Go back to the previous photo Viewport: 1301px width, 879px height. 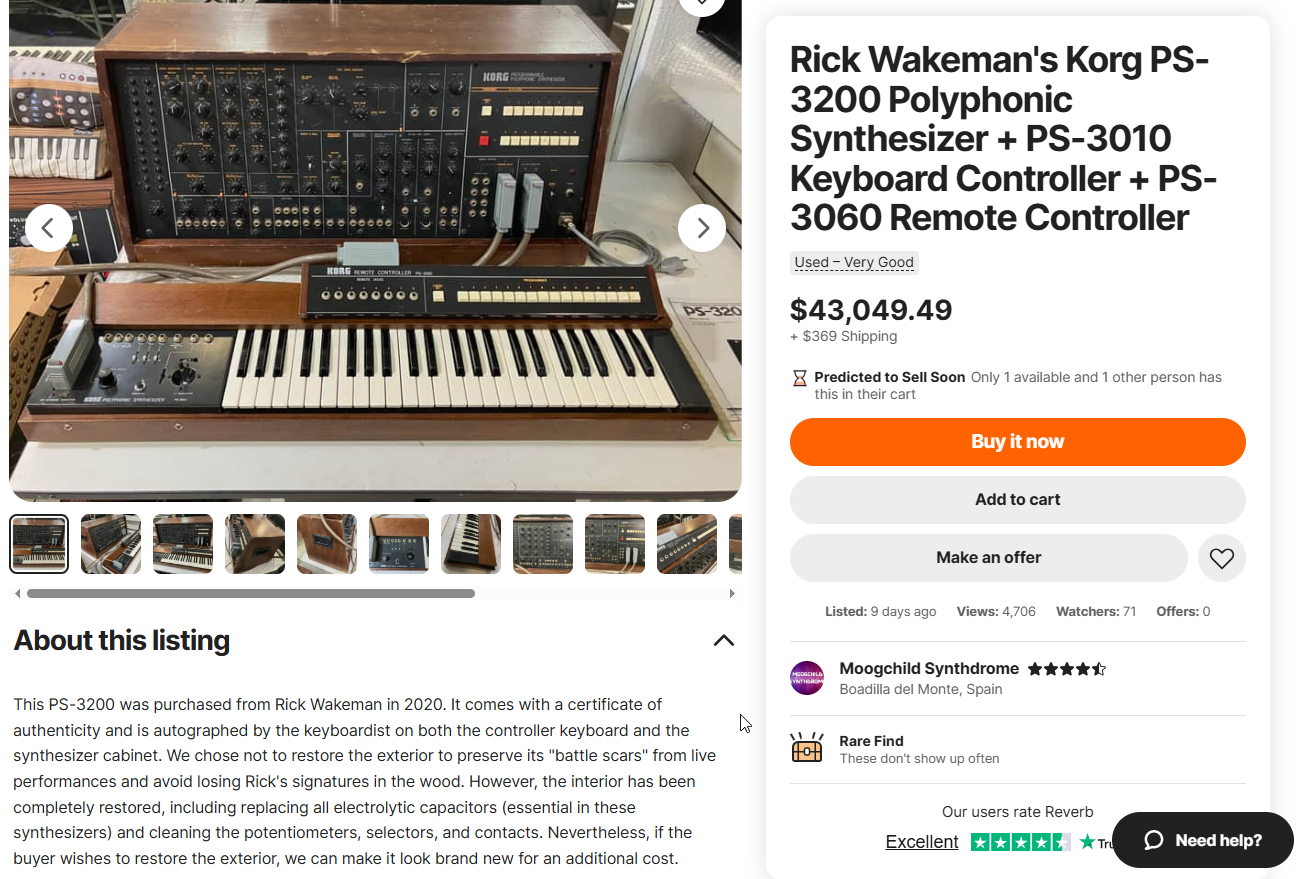click(x=49, y=228)
